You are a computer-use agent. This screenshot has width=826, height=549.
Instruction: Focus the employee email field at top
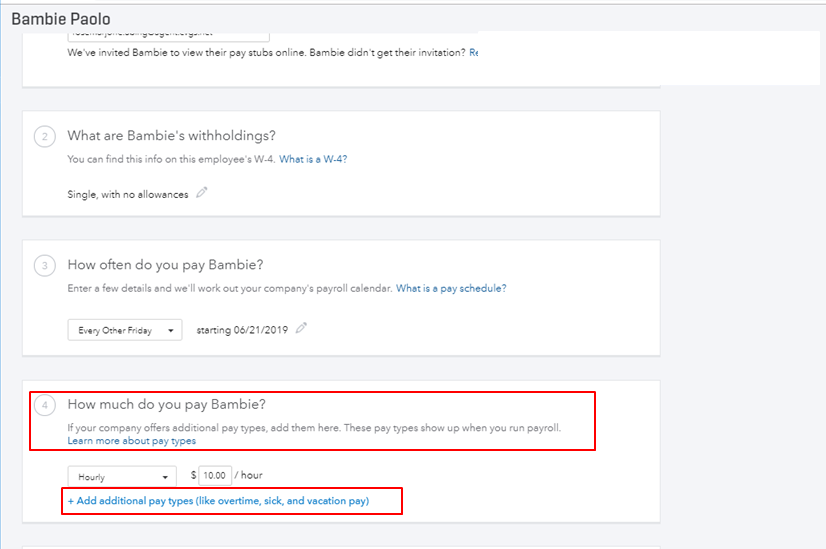[x=168, y=35]
